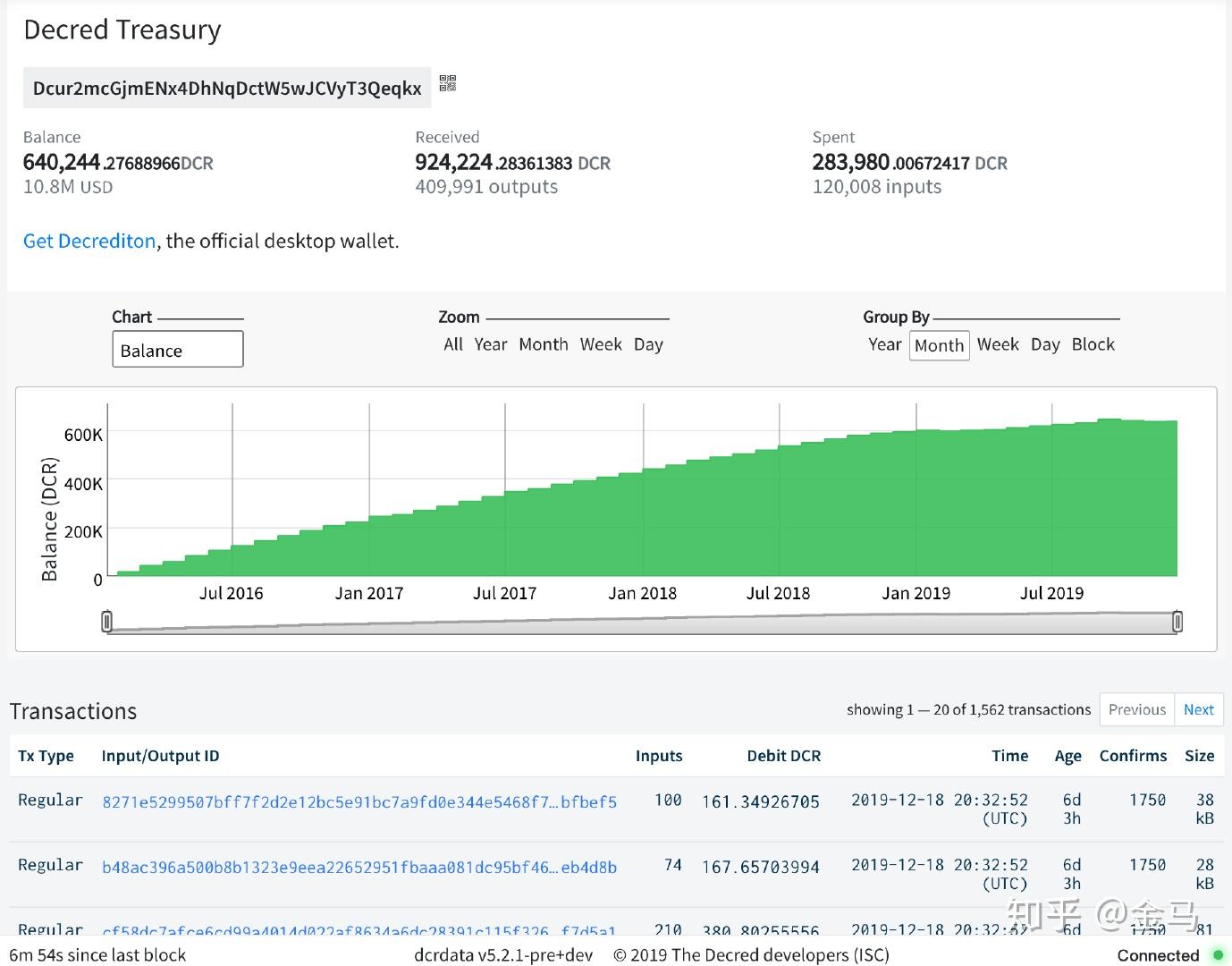Click the 409,991 outputs text
This screenshot has width=1232, height=966.
pos(486,187)
